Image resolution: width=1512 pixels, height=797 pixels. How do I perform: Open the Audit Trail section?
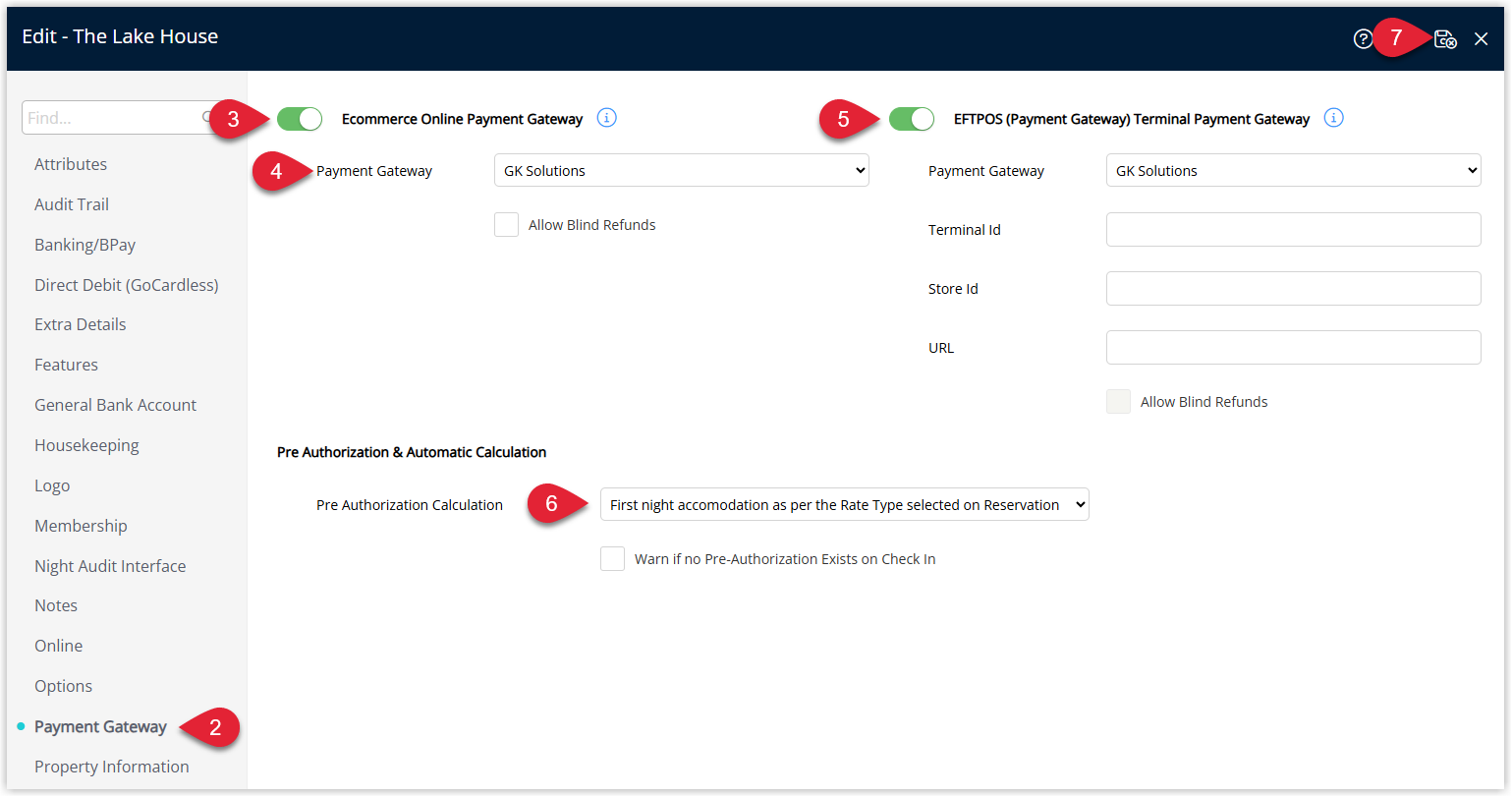click(x=72, y=204)
